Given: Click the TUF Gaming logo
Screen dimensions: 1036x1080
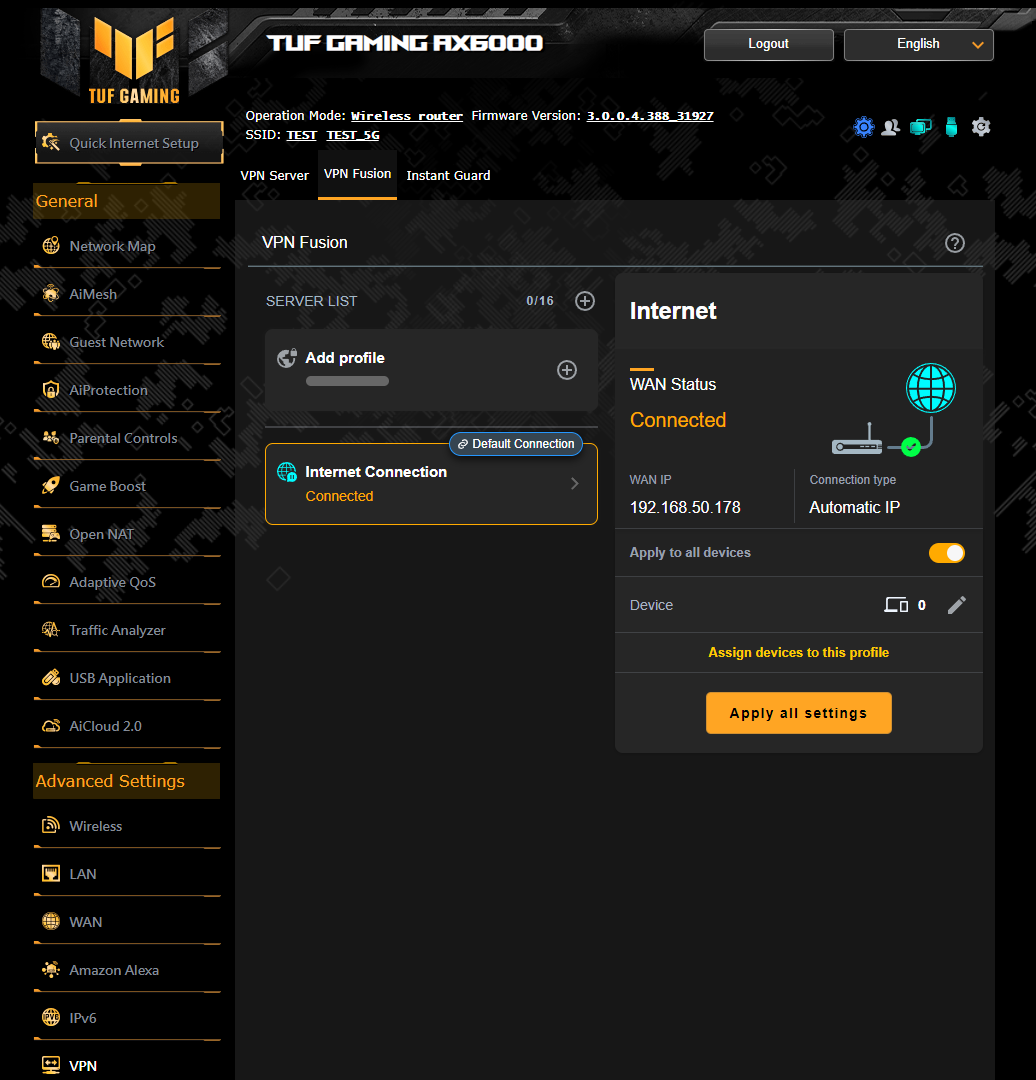Looking at the screenshot, I should (134, 59).
